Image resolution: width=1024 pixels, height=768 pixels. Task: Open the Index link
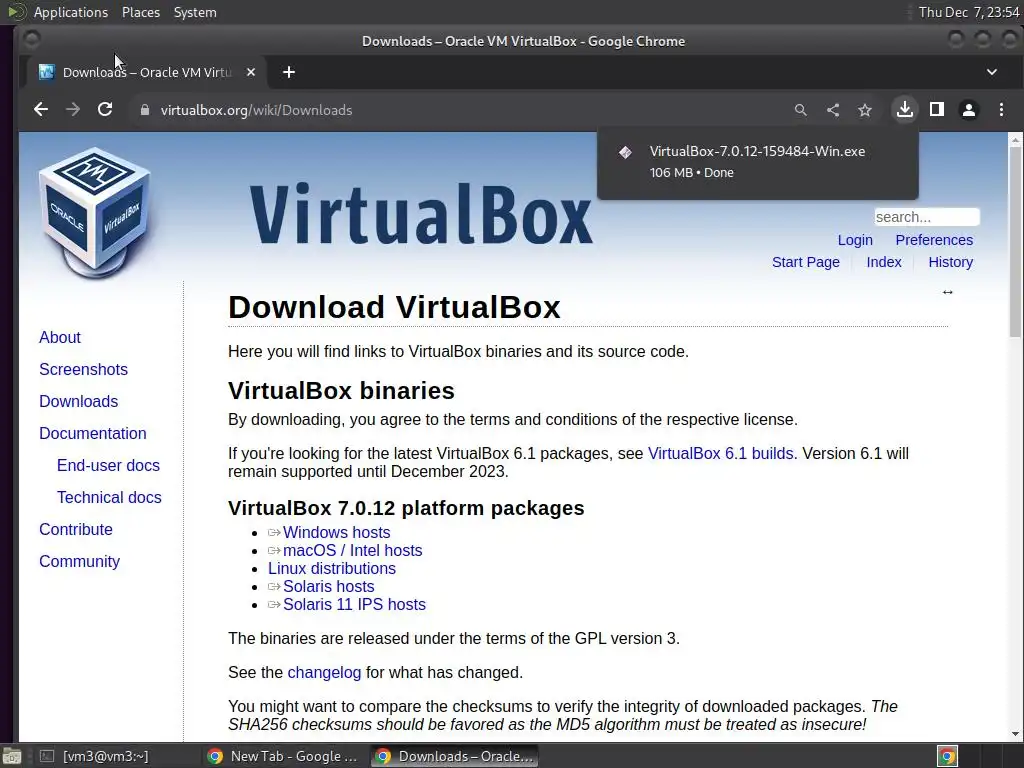[884, 263]
